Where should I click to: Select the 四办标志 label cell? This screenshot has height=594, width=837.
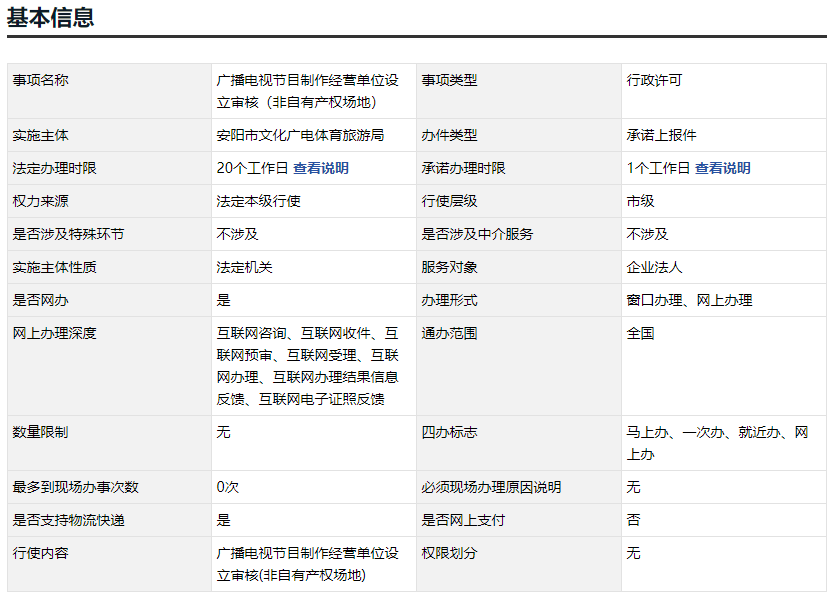[x=449, y=432]
